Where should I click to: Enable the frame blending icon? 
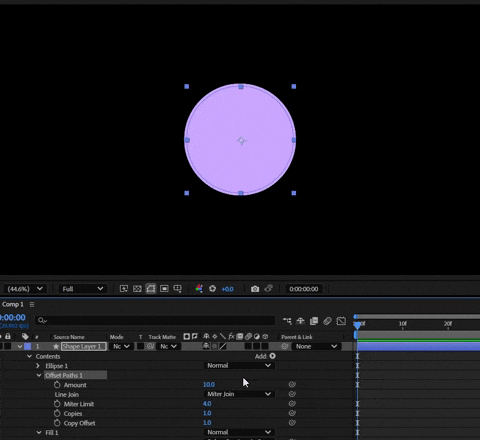[x=314, y=321]
